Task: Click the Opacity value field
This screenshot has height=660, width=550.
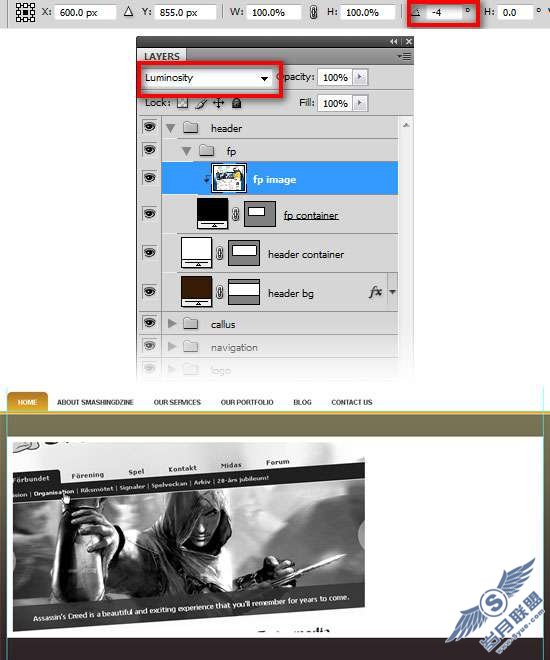Action: tap(335, 77)
